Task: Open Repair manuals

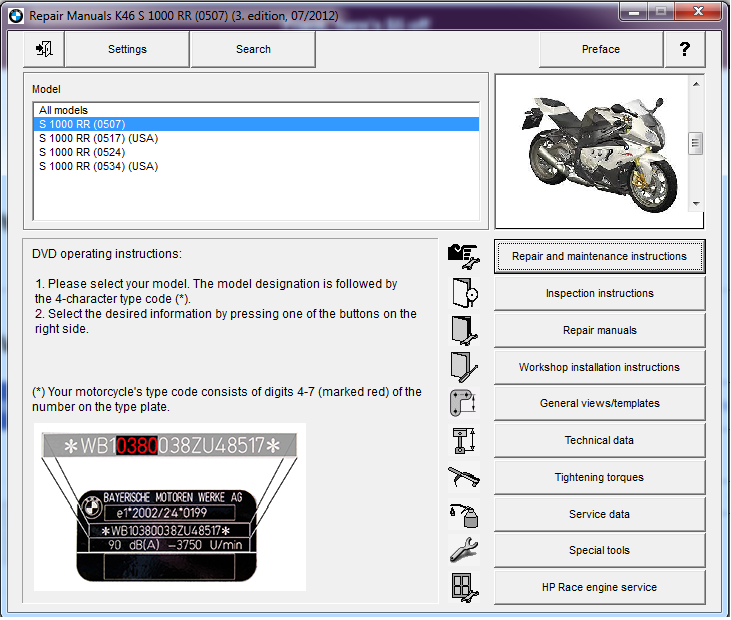Action: [x=600, y=330]
